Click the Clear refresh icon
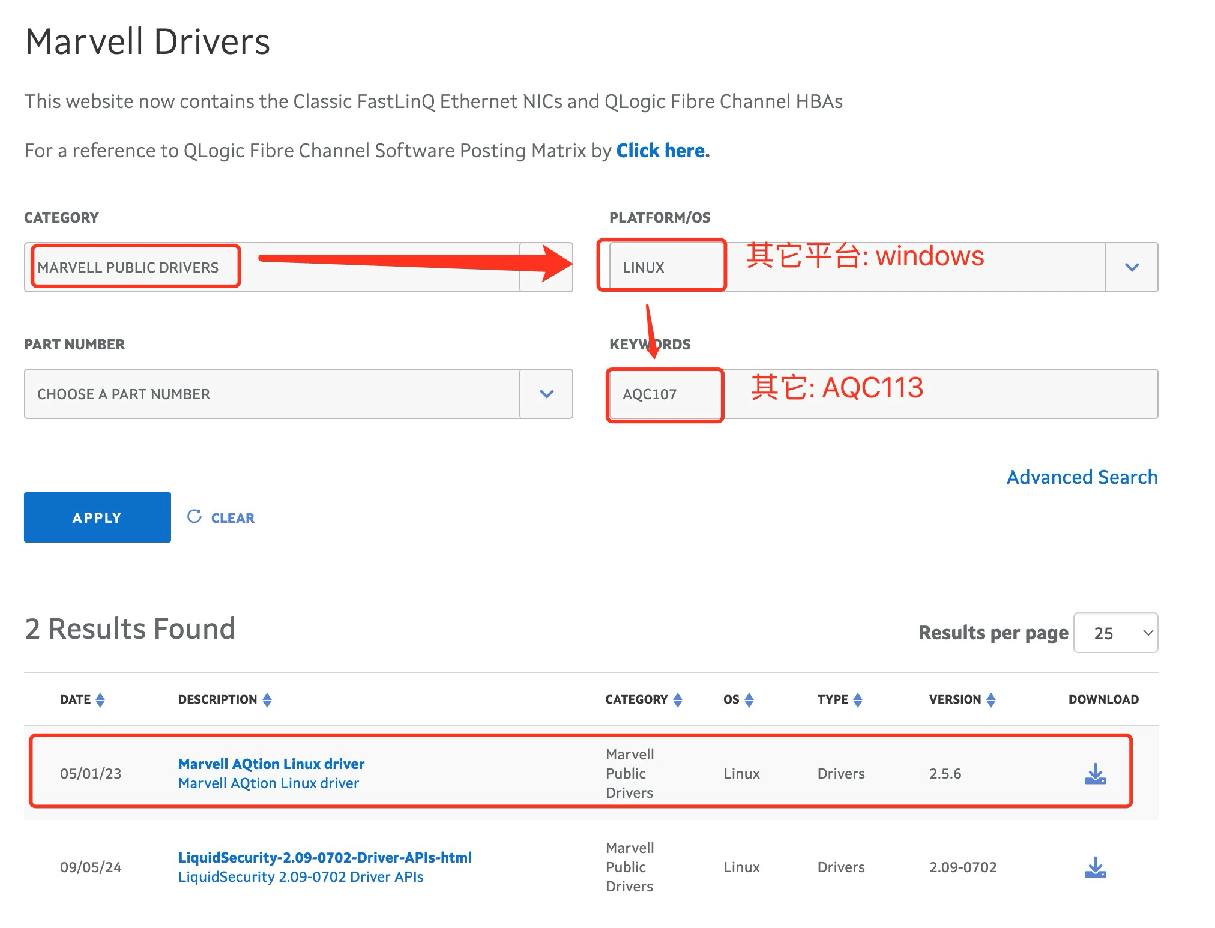The image size is (1215, 928). tap(194, 517)
